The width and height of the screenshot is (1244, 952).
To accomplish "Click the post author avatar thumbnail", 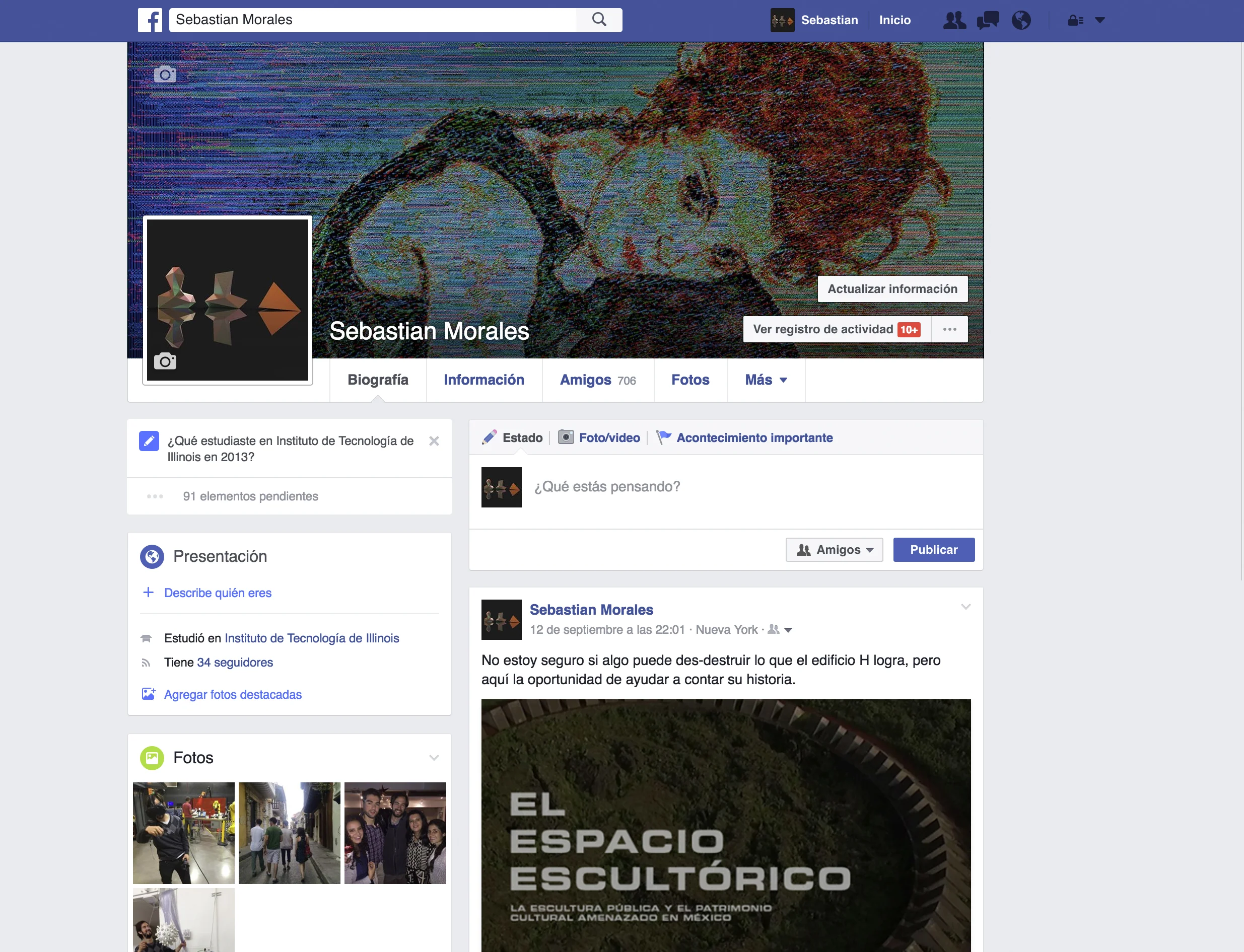I will pos(502,619).
